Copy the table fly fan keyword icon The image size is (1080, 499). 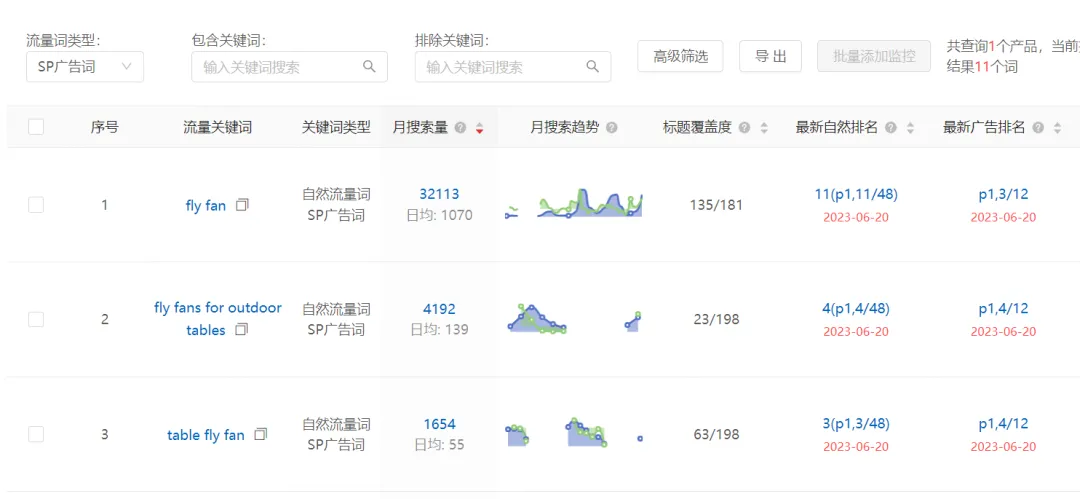pyautogui.click(x=260, y=434)
